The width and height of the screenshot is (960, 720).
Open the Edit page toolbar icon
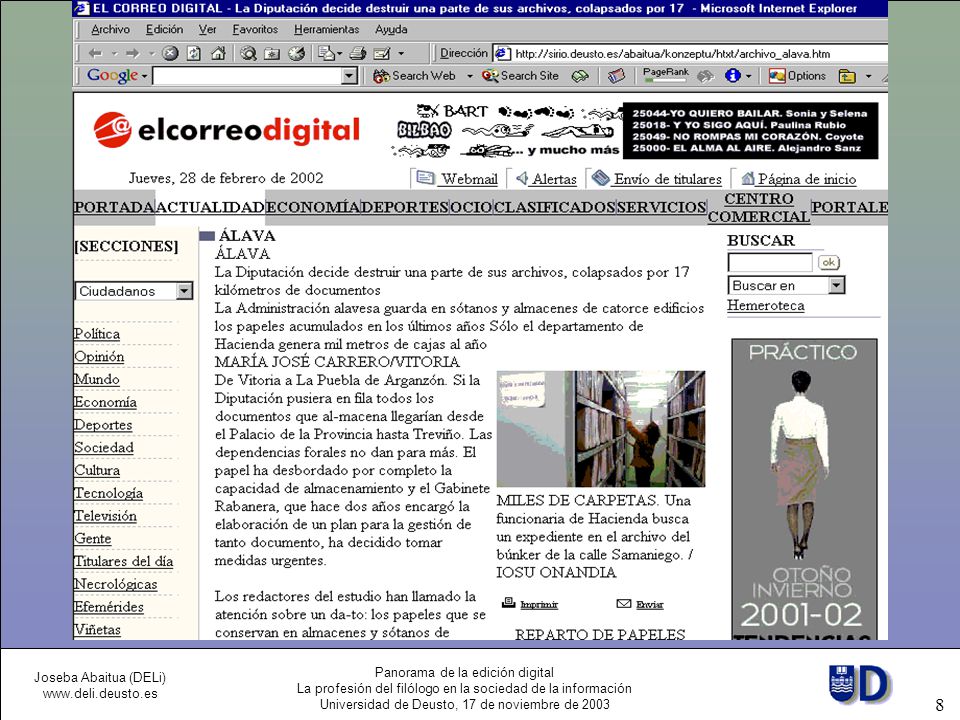click(382, 53)
